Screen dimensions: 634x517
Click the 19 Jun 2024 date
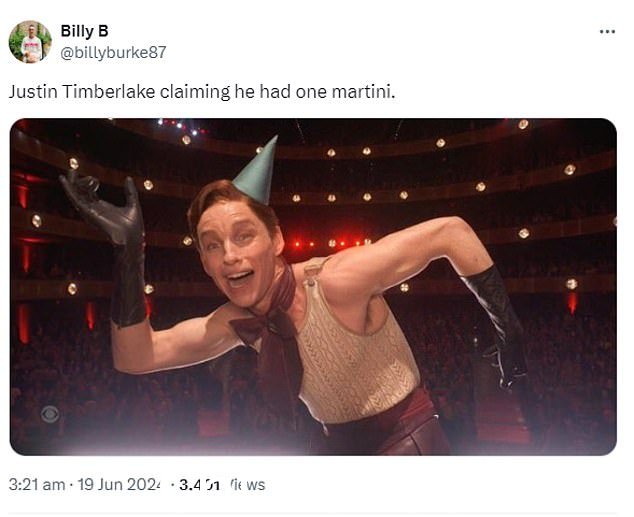point(119,484)
